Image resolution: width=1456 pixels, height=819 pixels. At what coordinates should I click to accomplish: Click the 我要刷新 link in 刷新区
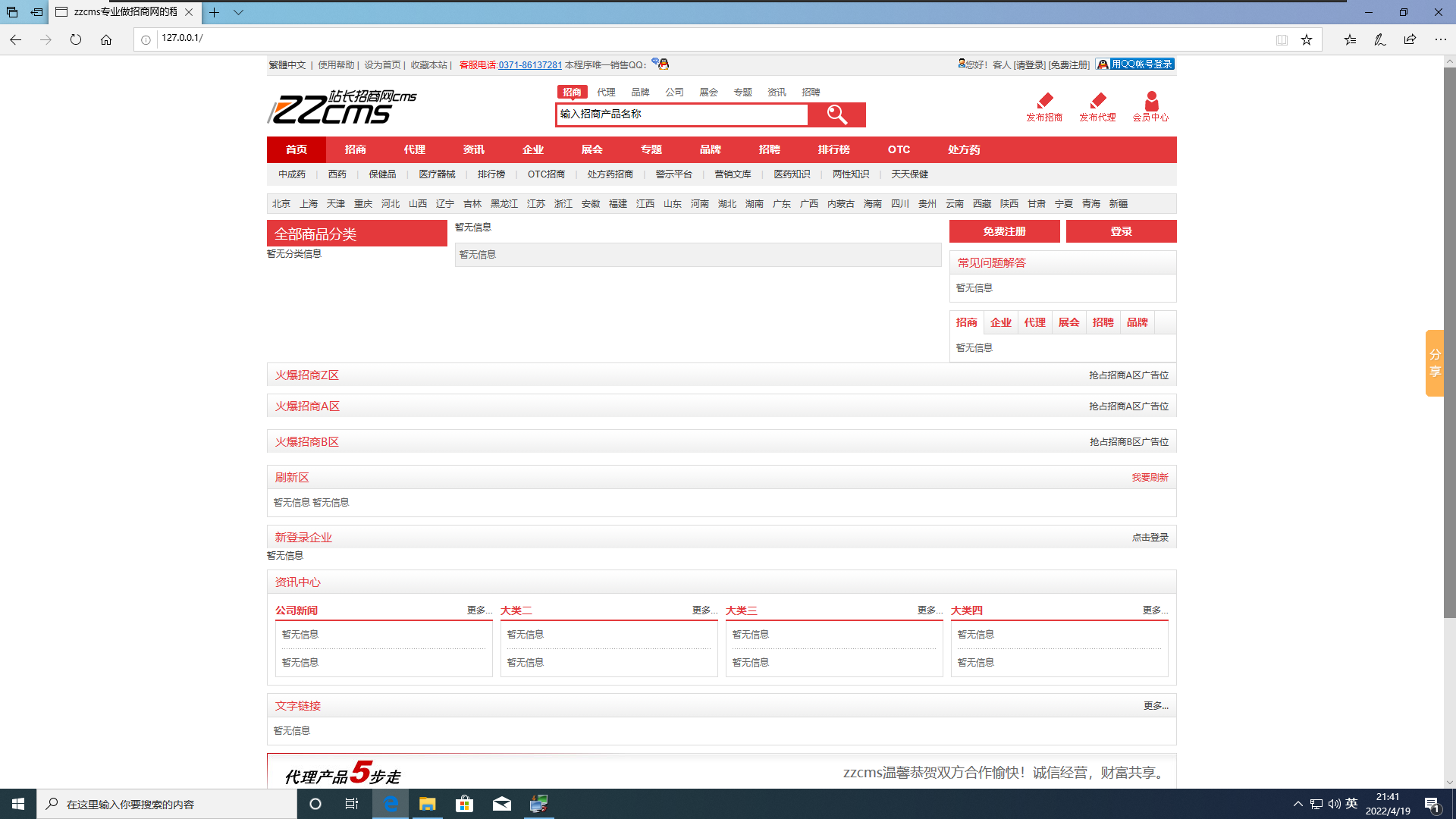tap(1150, 477)
